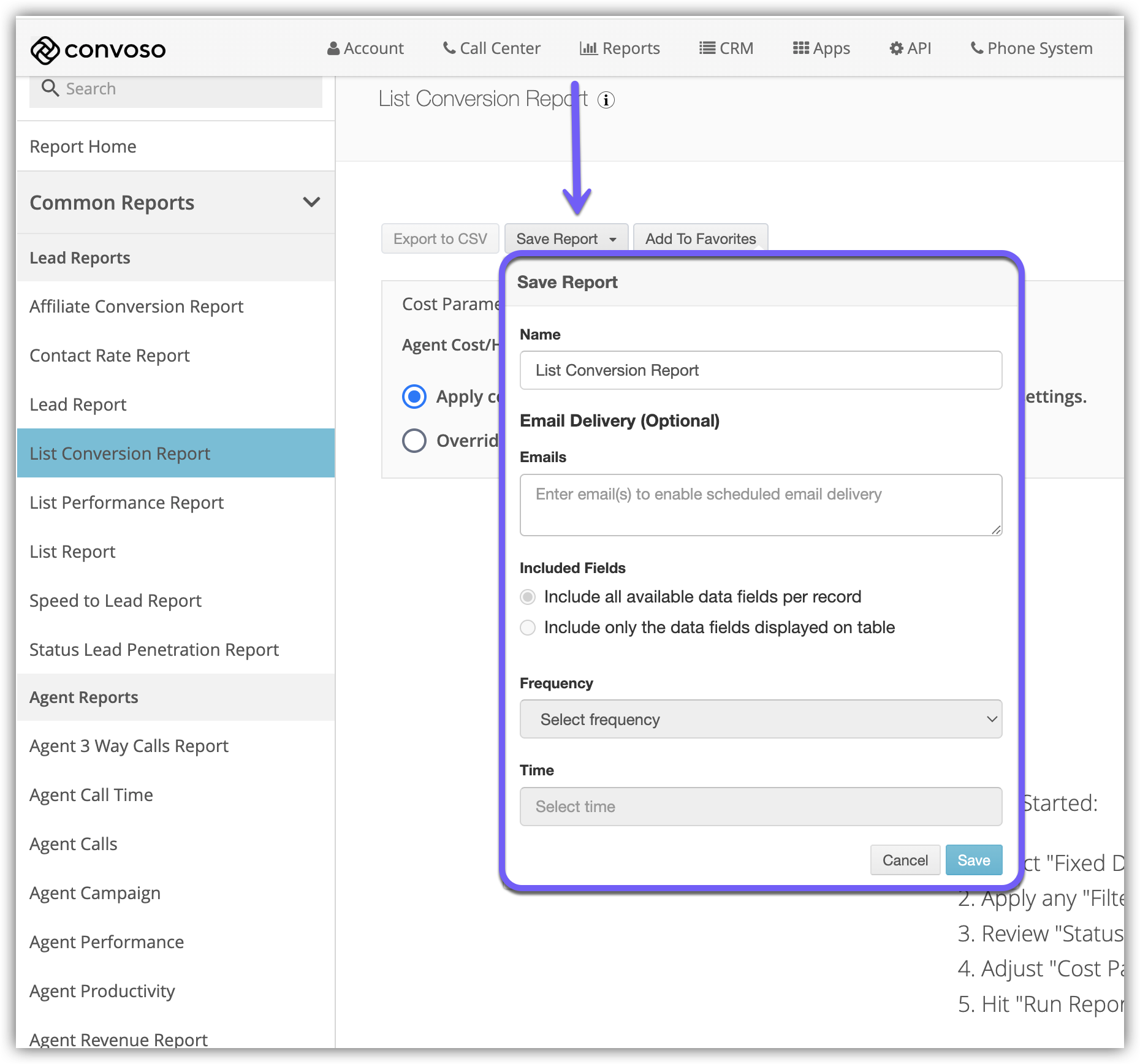Screen dimensions: 1140x1064
Task: Toggle the Save Report dropdown button
Action: (566, 239)
